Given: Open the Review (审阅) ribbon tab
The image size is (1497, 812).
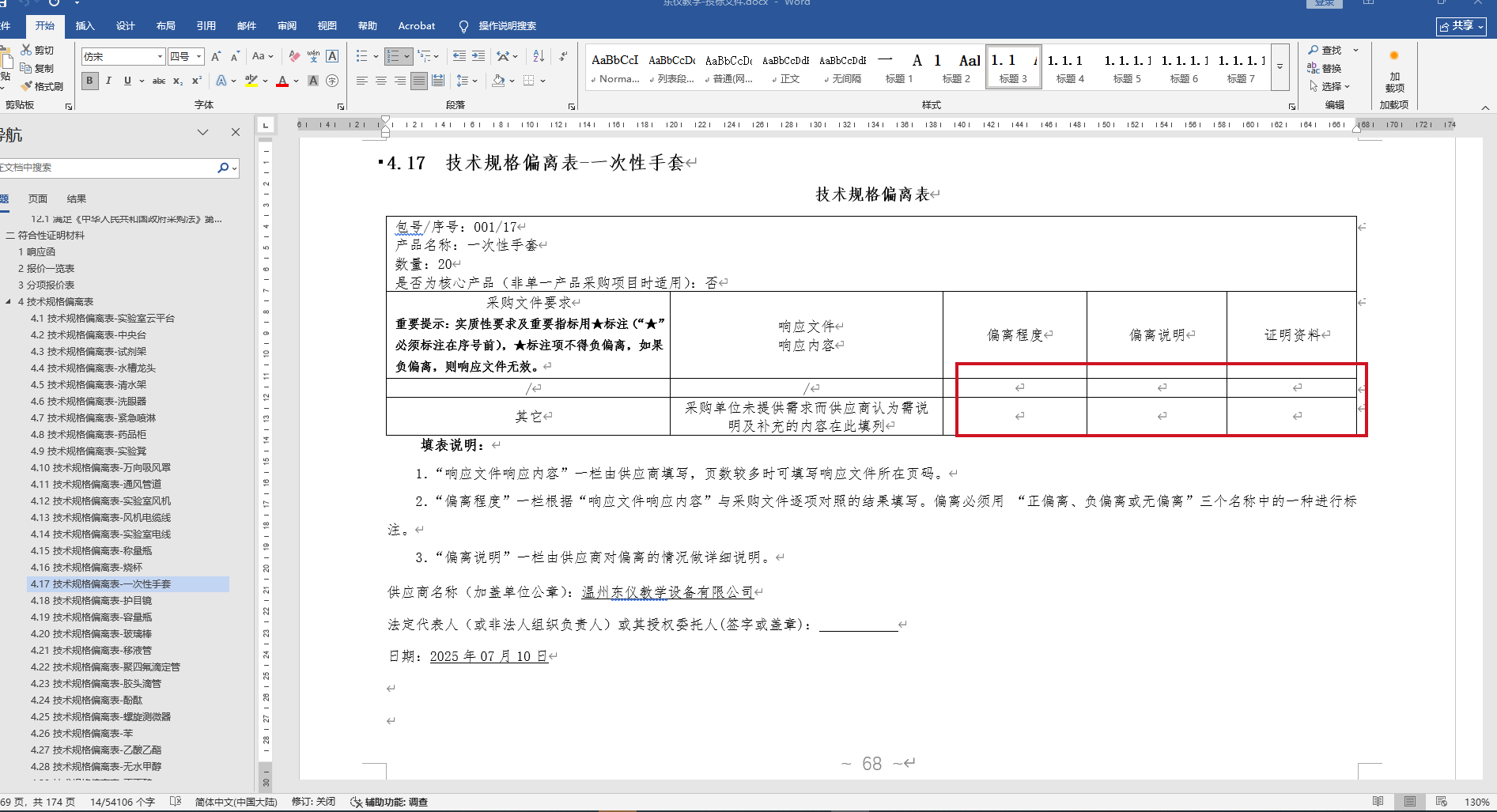Looking at the screenshot, I should tap(287, 26).
